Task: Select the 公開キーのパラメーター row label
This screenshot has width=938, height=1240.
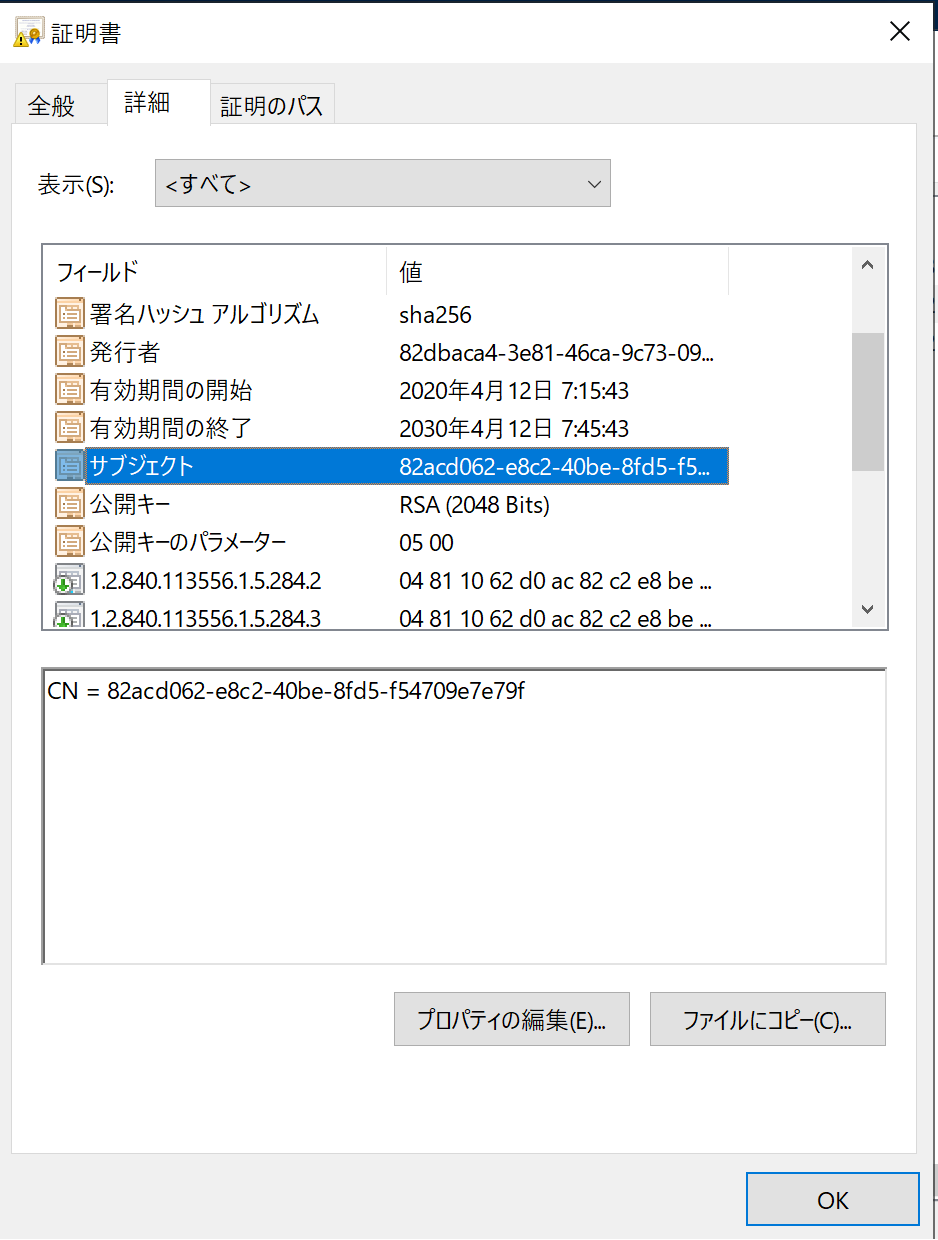Action: coord(188,542)
